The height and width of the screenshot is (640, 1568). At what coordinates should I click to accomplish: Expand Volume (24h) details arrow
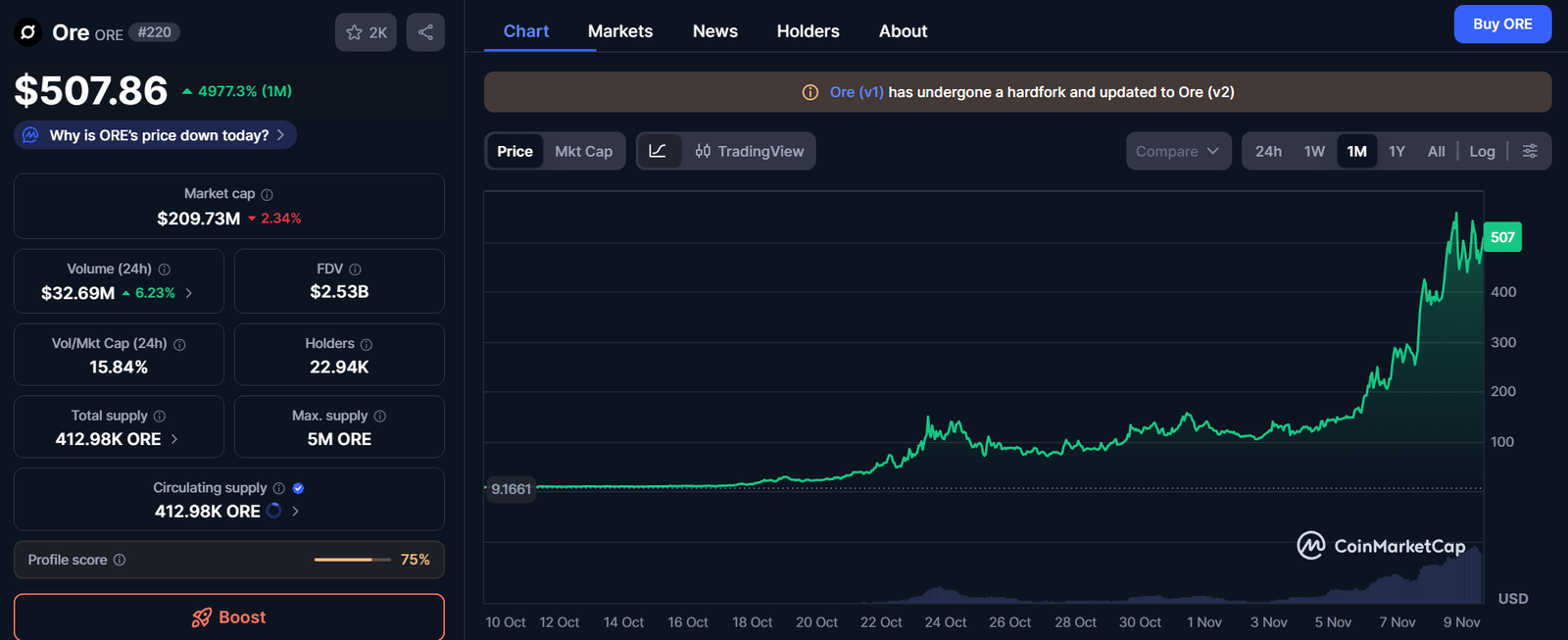click(x=189, y=293)
